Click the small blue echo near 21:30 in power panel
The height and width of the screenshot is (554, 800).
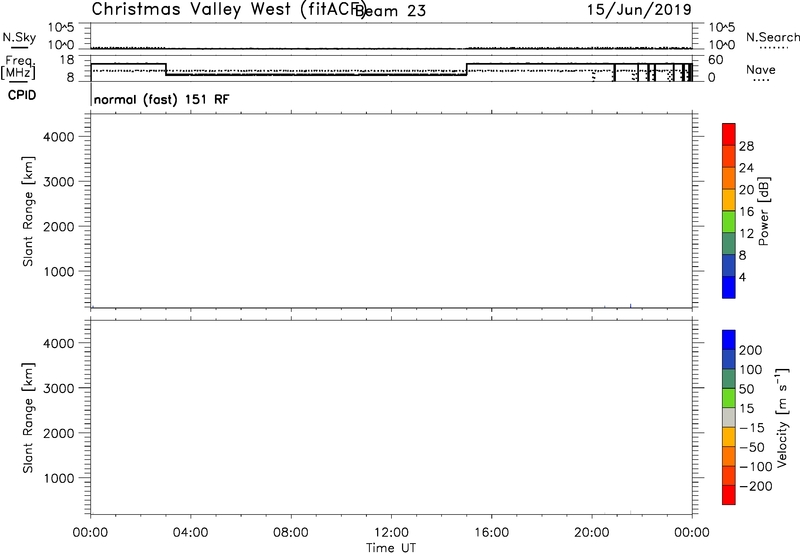(631, 306)
